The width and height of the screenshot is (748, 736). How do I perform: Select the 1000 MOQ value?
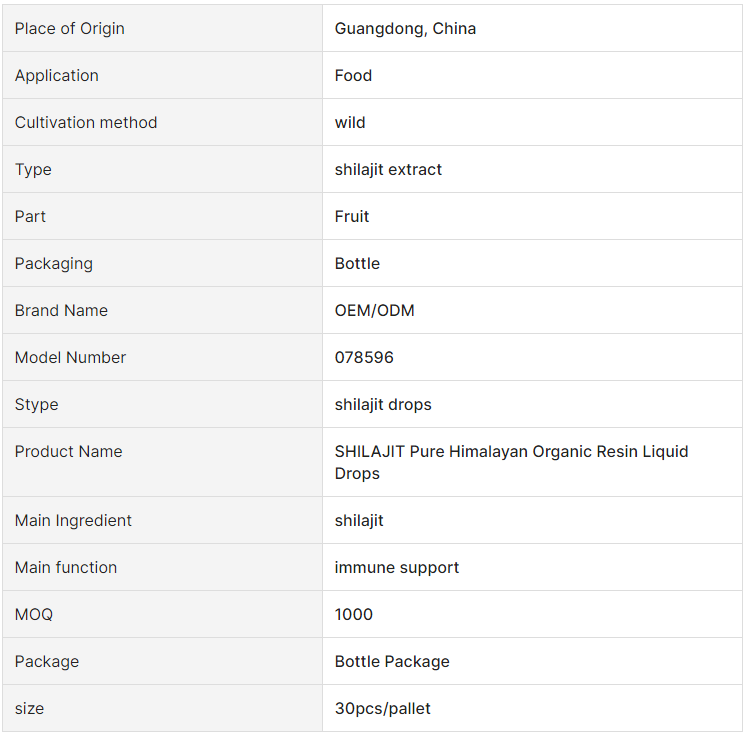[353, 614]
